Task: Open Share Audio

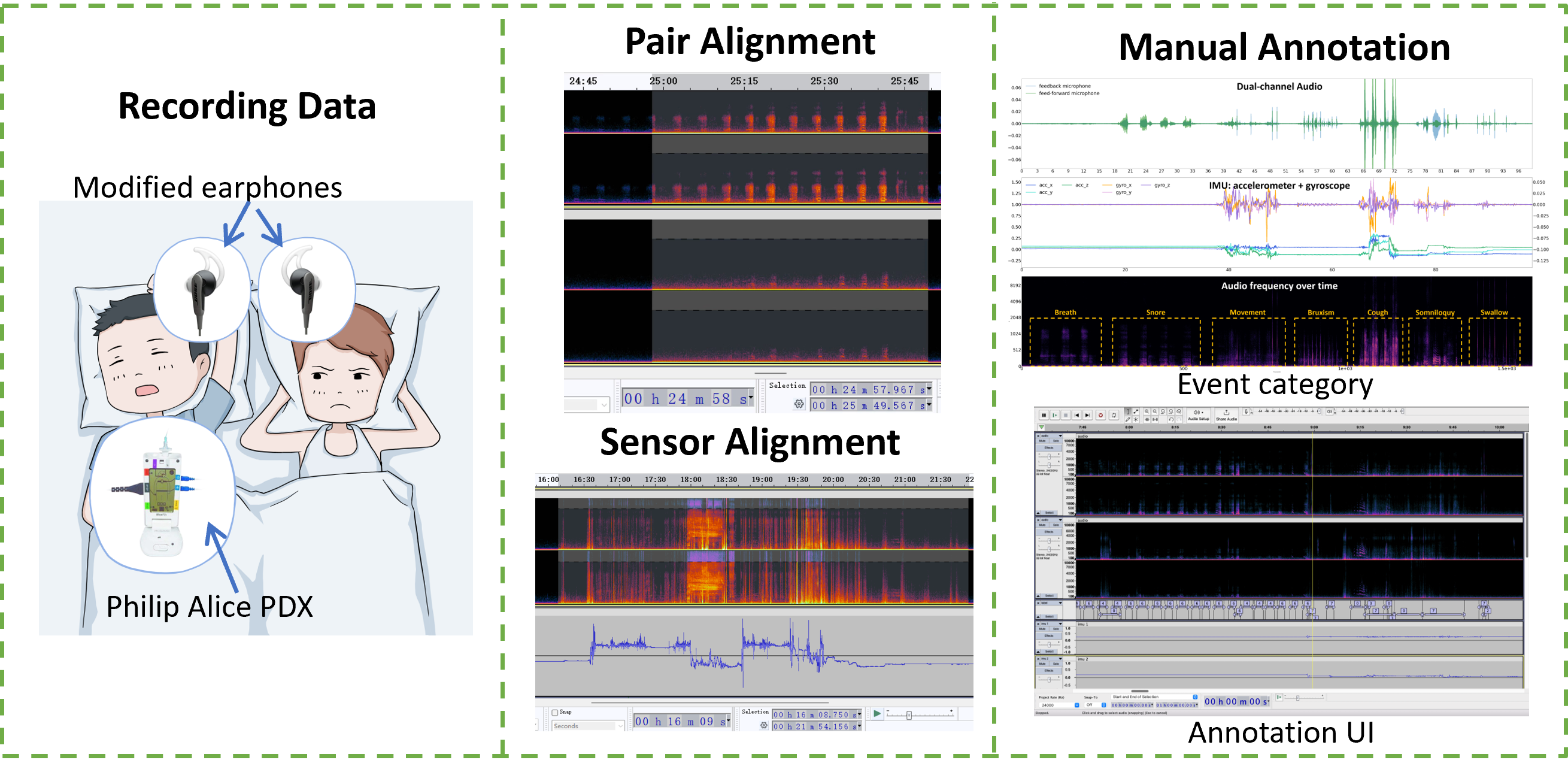Action: 1227,415
